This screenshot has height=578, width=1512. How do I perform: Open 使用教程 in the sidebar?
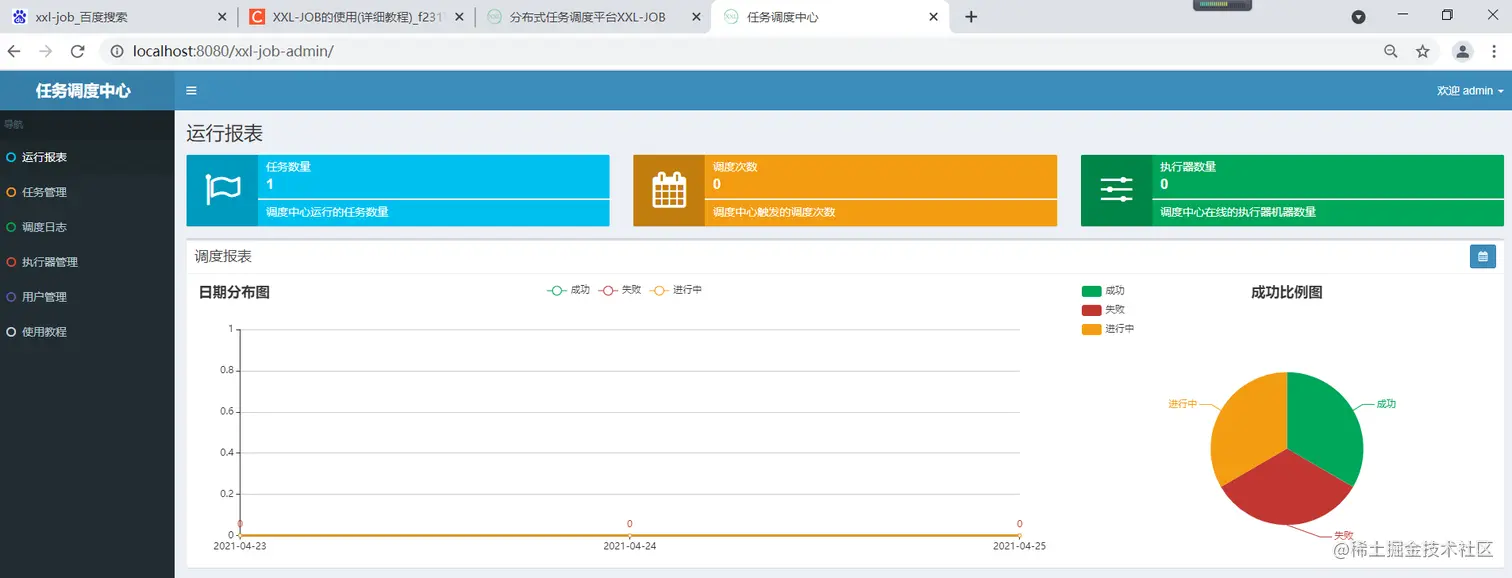87,332
